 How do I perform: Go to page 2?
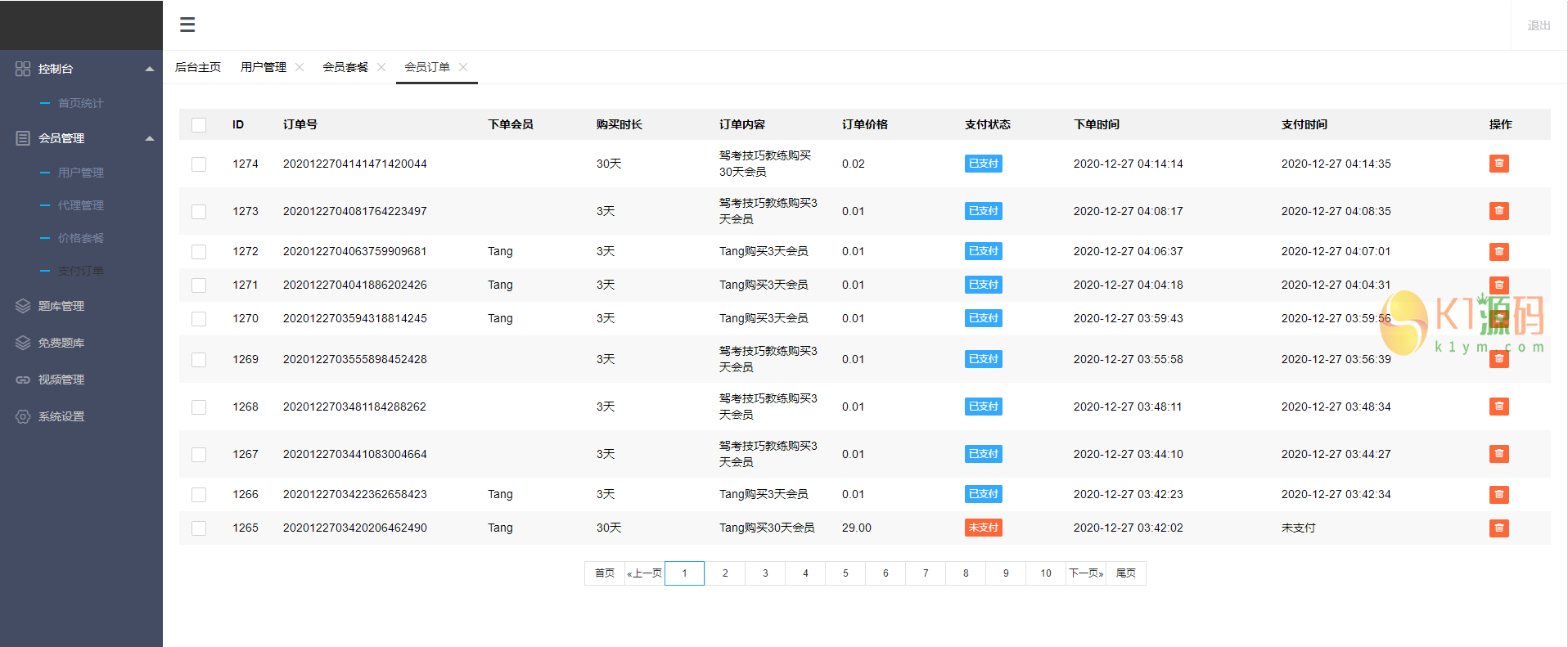[725, 573]
